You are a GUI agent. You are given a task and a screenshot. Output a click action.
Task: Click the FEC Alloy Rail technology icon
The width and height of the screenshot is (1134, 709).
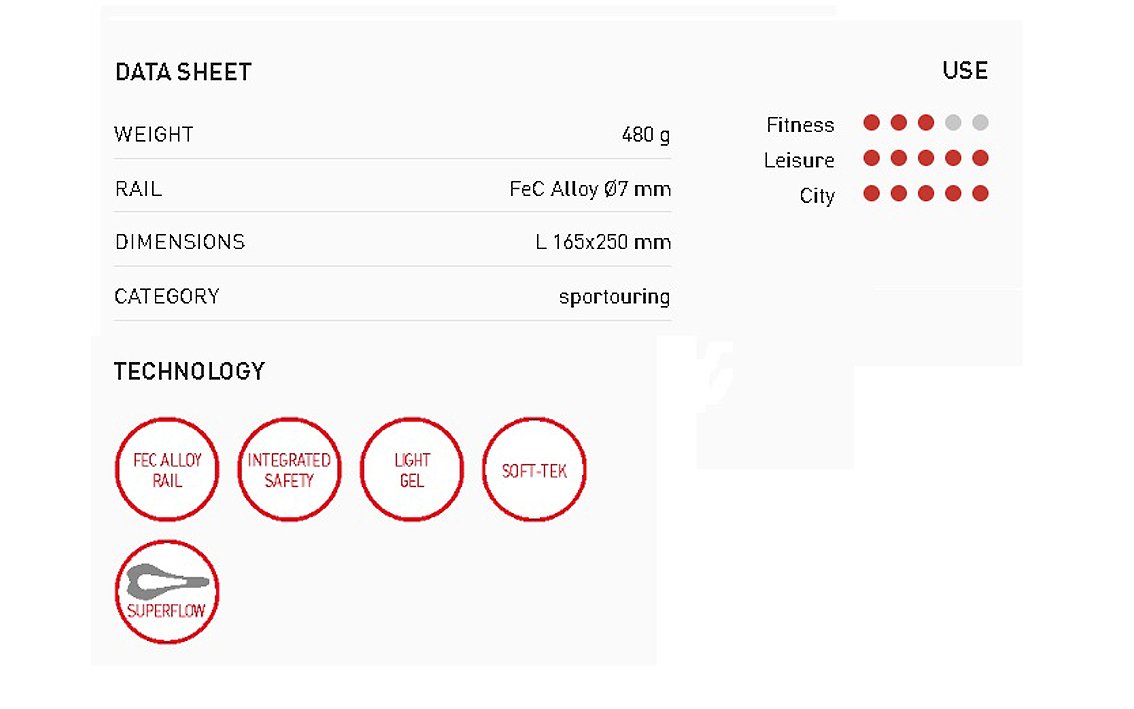[167, 470]
